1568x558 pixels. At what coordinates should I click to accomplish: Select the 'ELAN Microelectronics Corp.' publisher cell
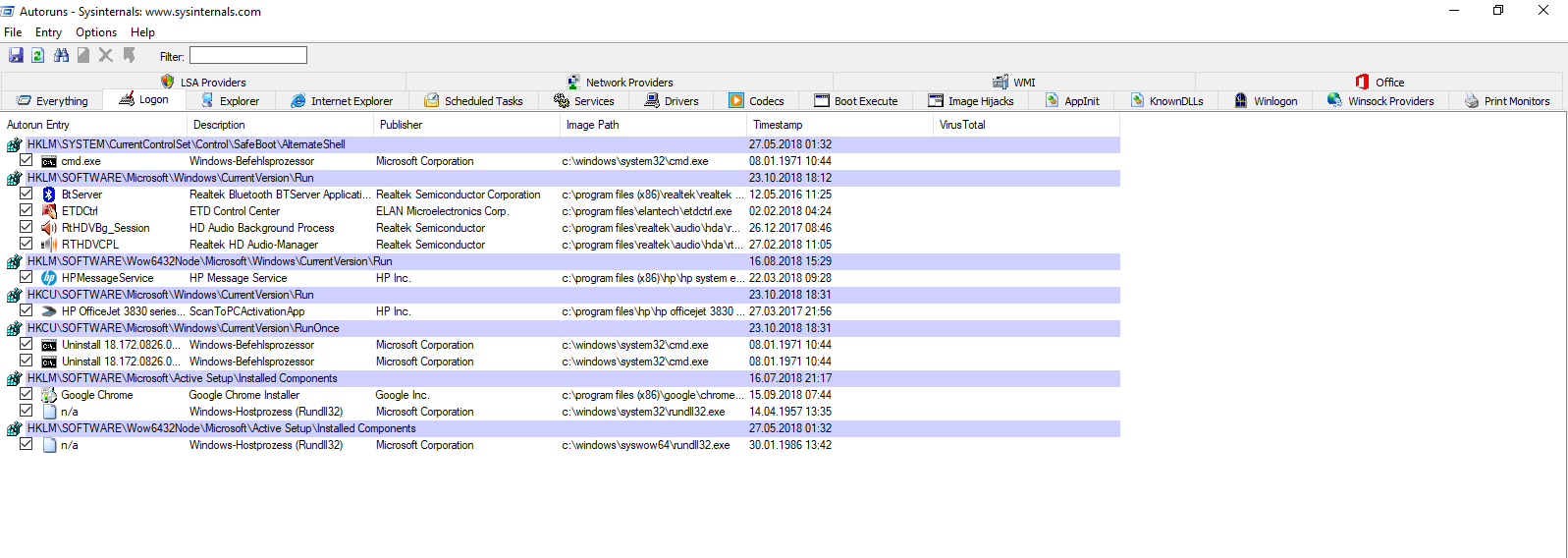point(442,211)
